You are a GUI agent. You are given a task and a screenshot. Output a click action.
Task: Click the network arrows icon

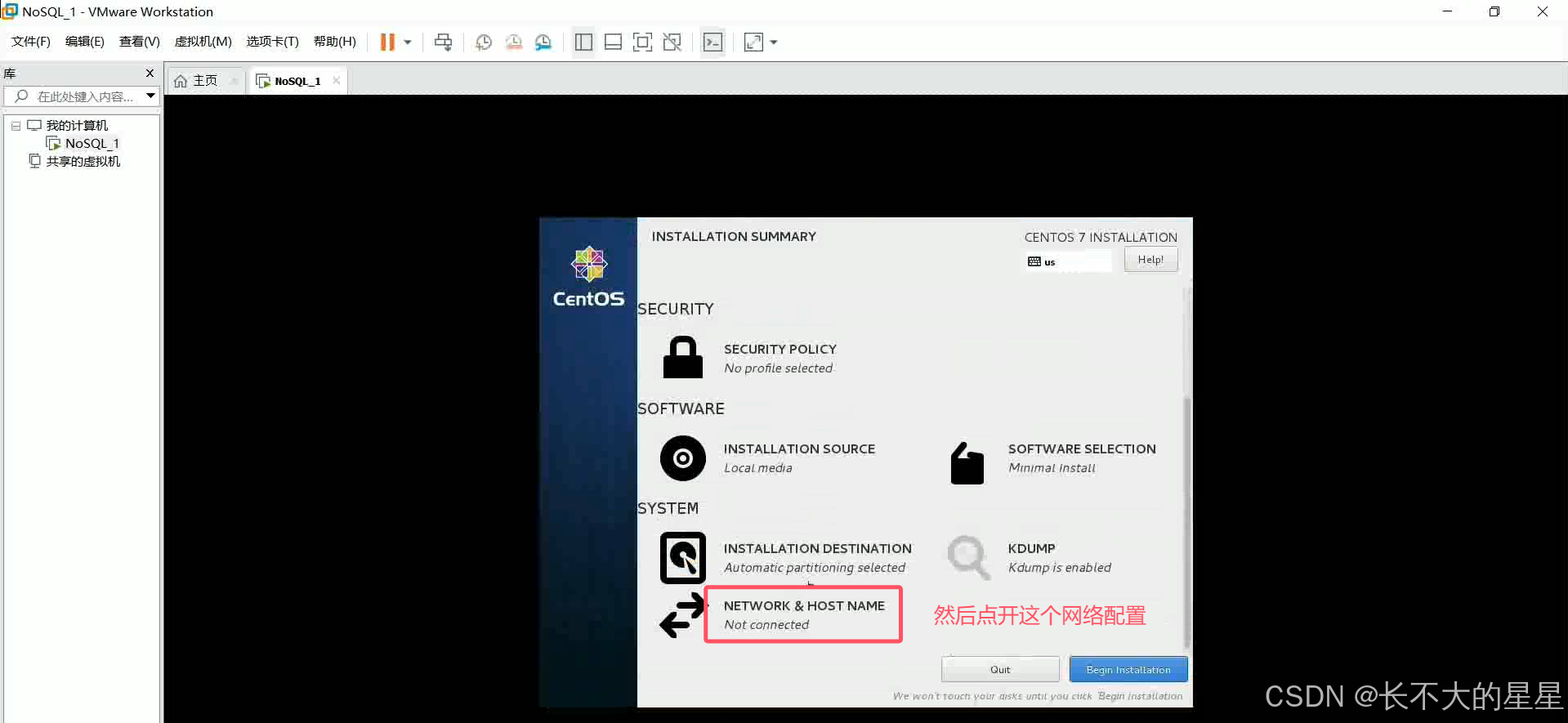[x=681, y=615]
